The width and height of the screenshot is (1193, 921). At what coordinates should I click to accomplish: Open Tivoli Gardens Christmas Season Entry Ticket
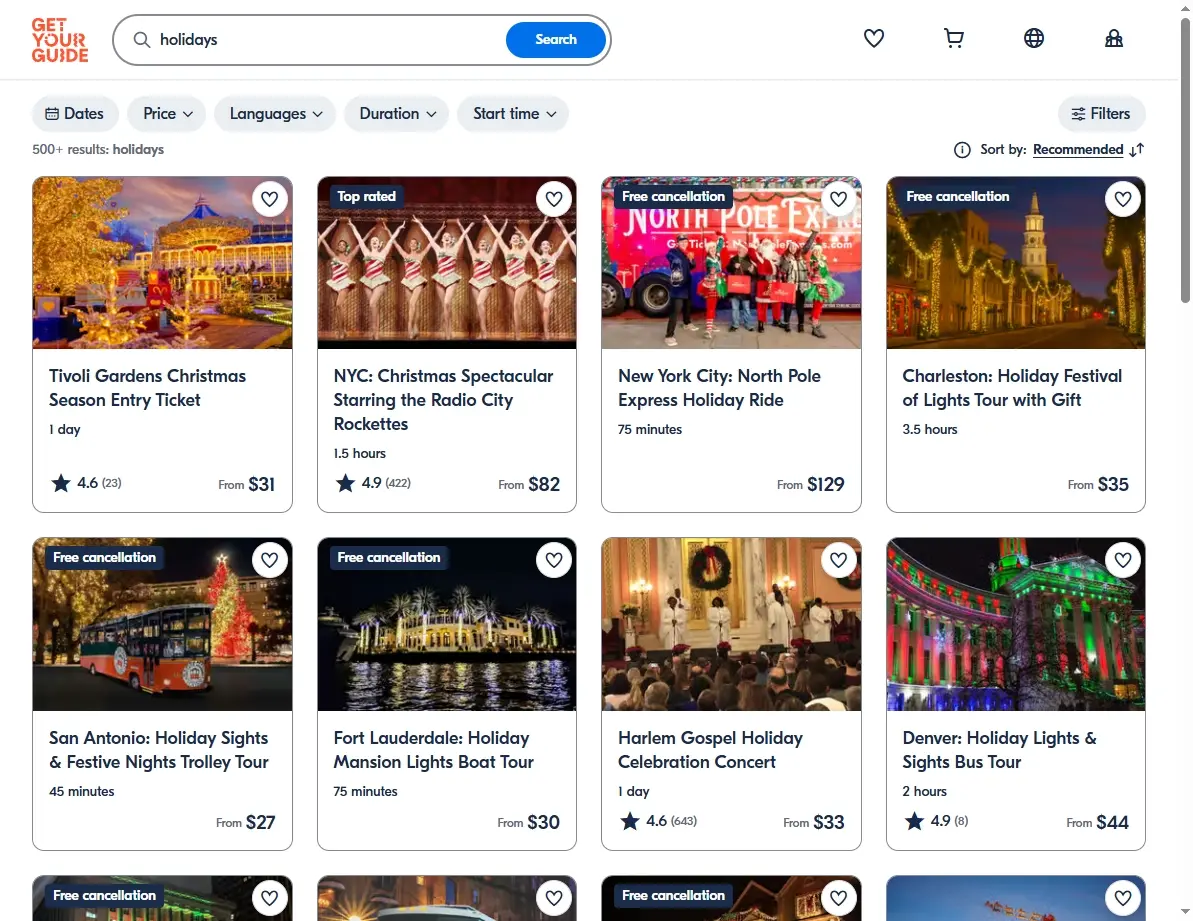pyautogui.click(x=148, y=388)
